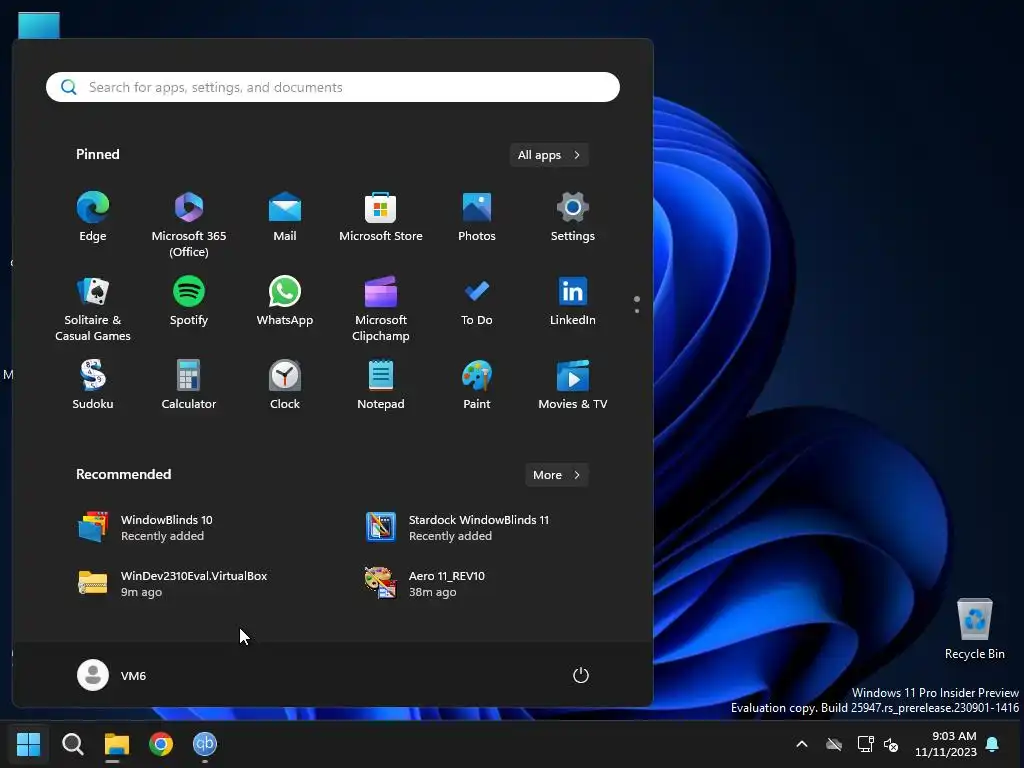Open File Explorer from the taskbar
The height and width of the screenshot is (768, 1024).
pos(117,744)
